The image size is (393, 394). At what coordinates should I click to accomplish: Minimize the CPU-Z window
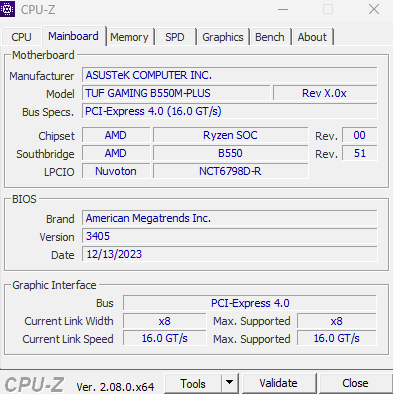tap(283, 9)
